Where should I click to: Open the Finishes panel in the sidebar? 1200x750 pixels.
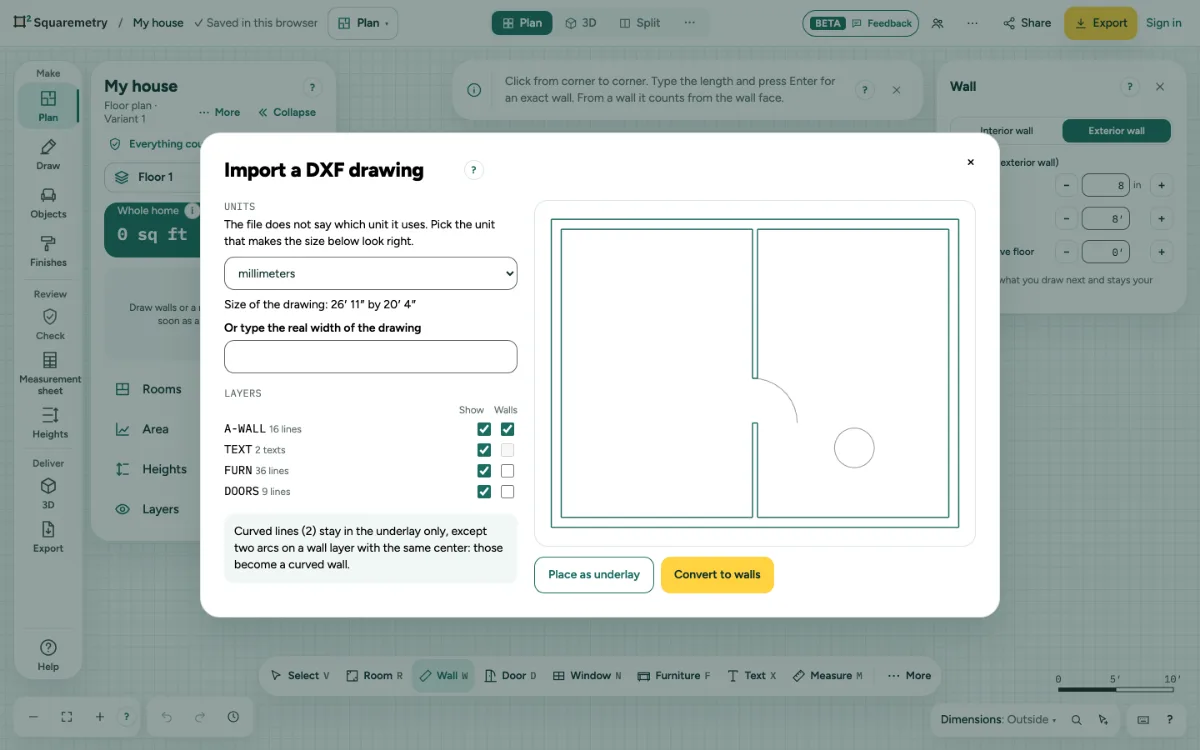(x=48, y=251)
